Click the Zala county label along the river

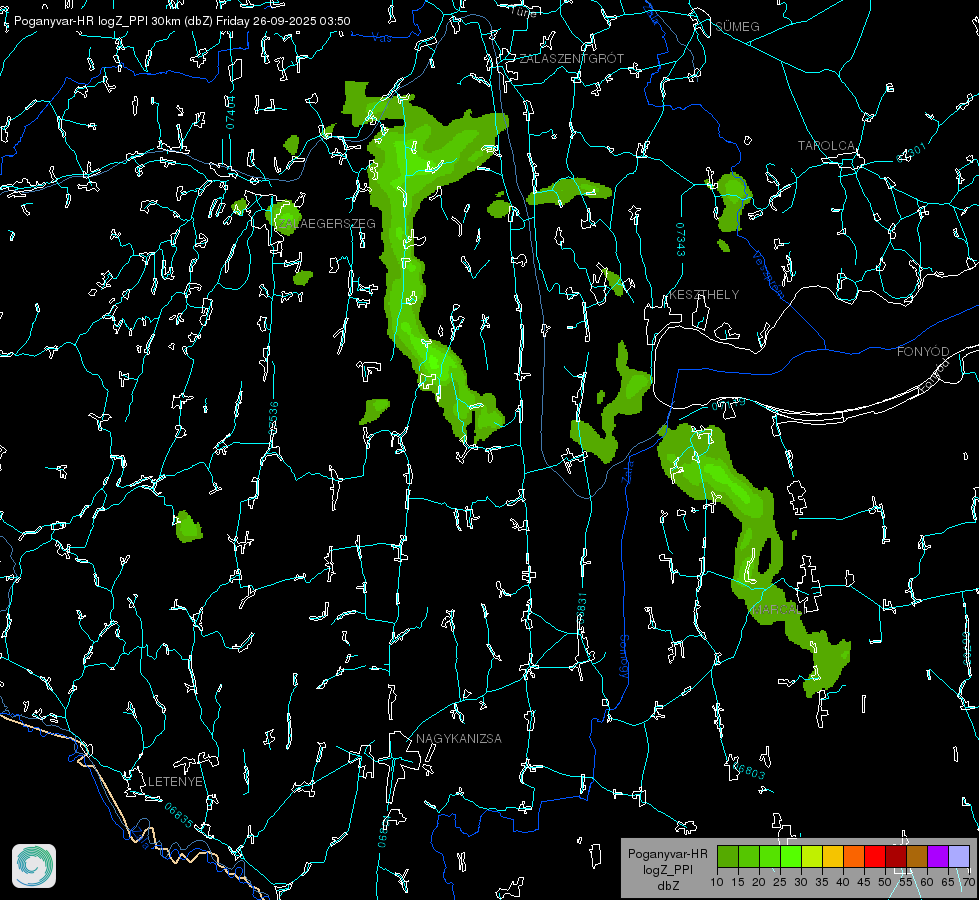pos(627,471)
